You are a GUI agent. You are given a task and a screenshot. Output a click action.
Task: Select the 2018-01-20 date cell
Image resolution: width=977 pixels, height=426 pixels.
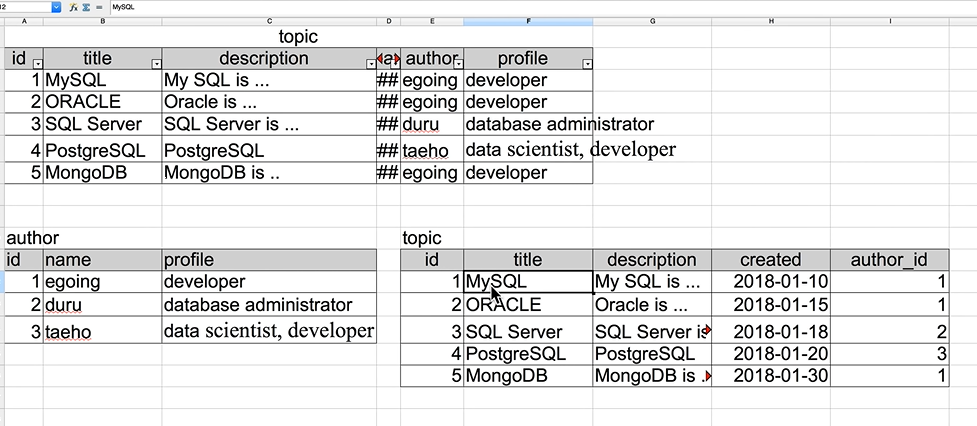(x=771, y=354)
